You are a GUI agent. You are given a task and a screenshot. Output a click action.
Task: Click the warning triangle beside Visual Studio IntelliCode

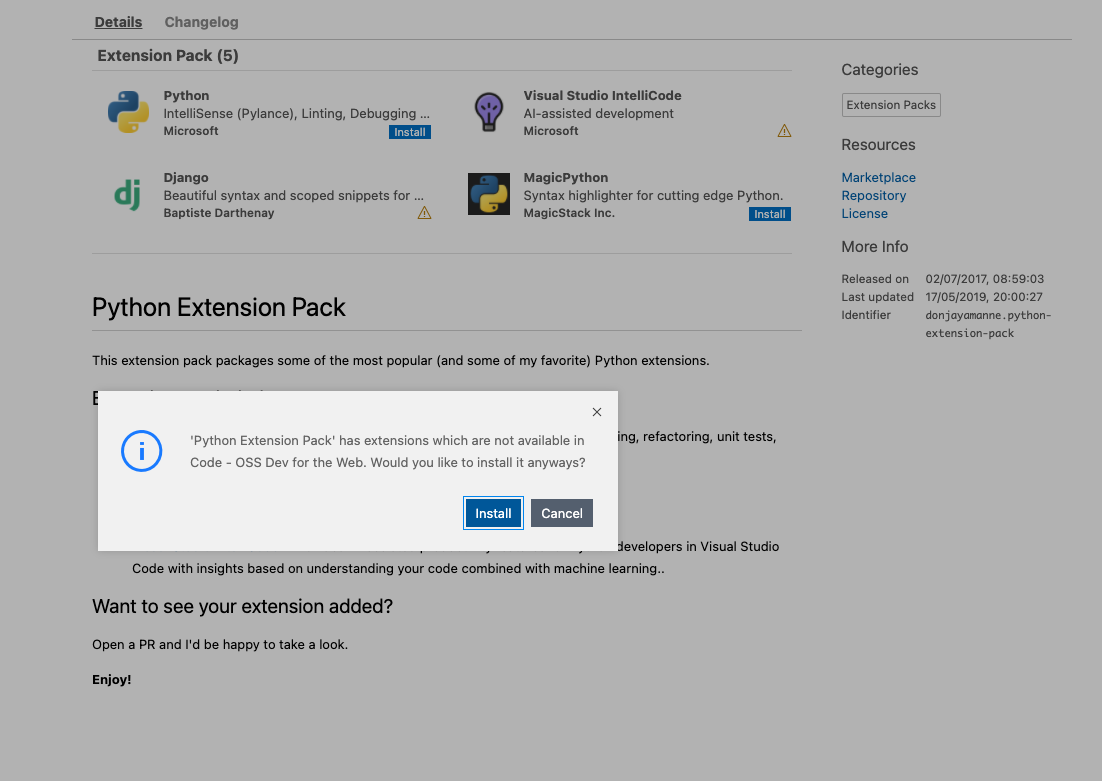coord(784,130)
